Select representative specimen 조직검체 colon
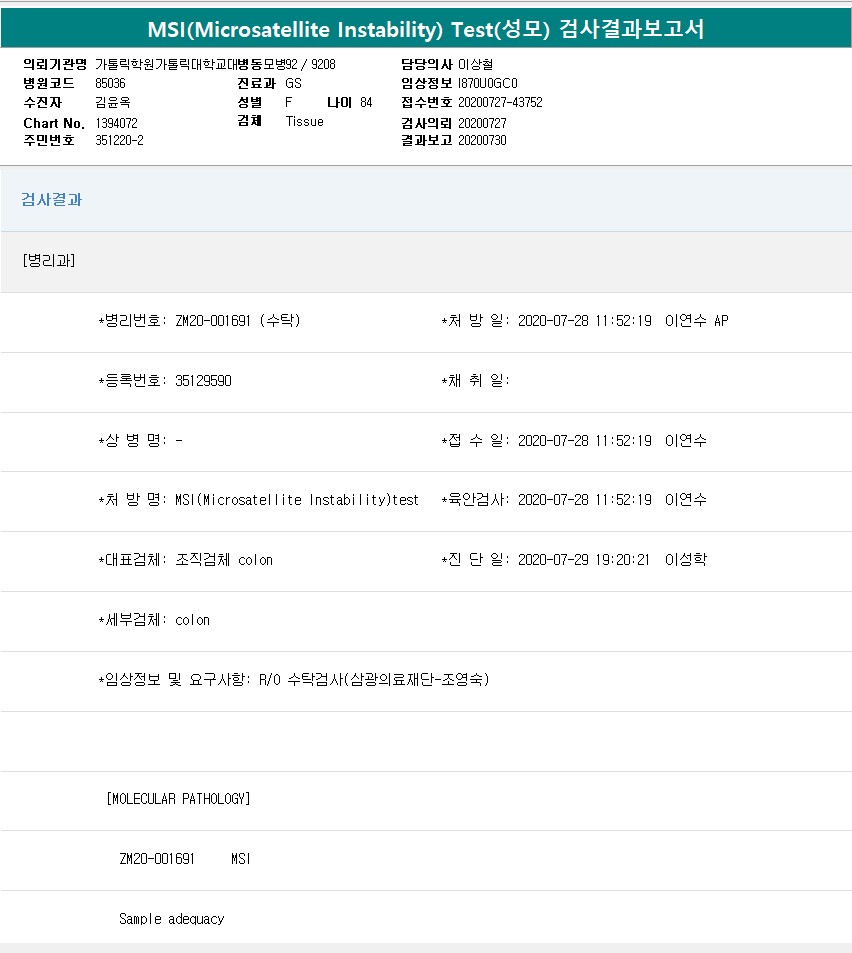 (x=224, y=560)
